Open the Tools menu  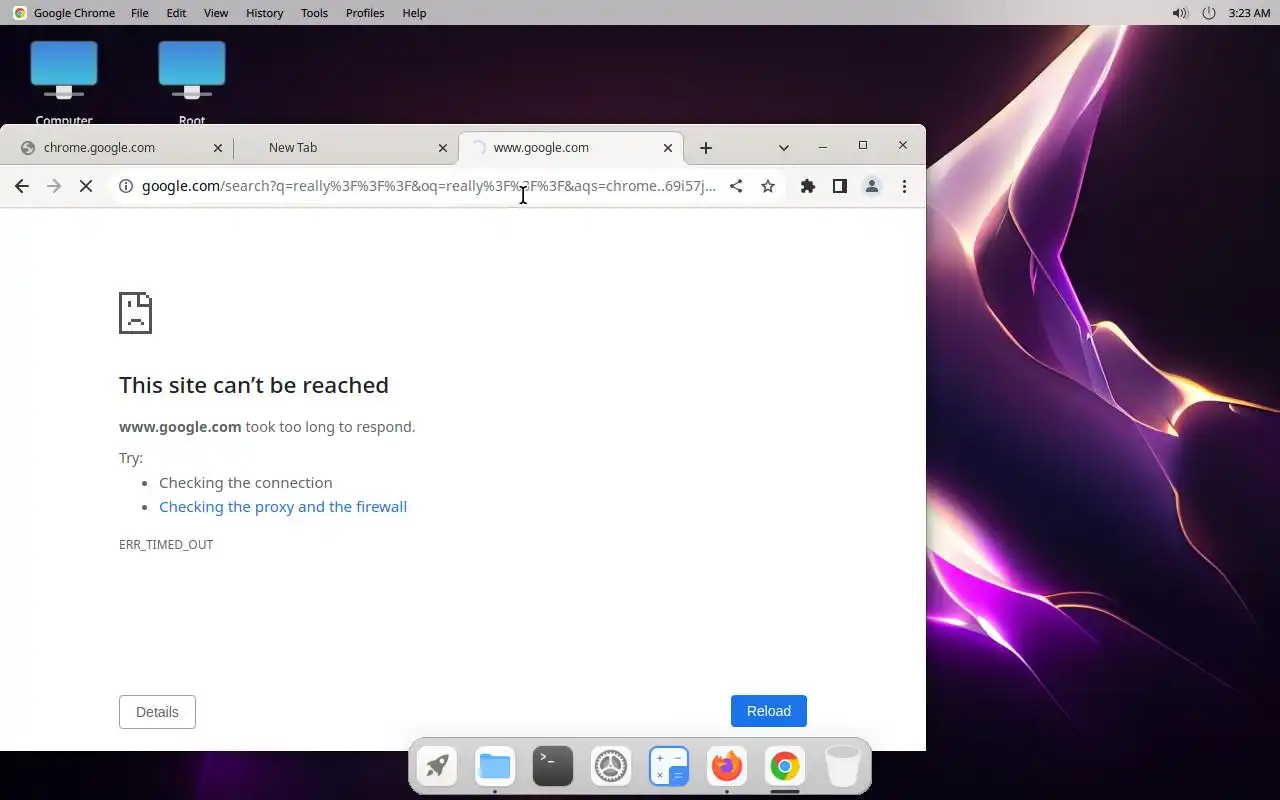point(314,13)
